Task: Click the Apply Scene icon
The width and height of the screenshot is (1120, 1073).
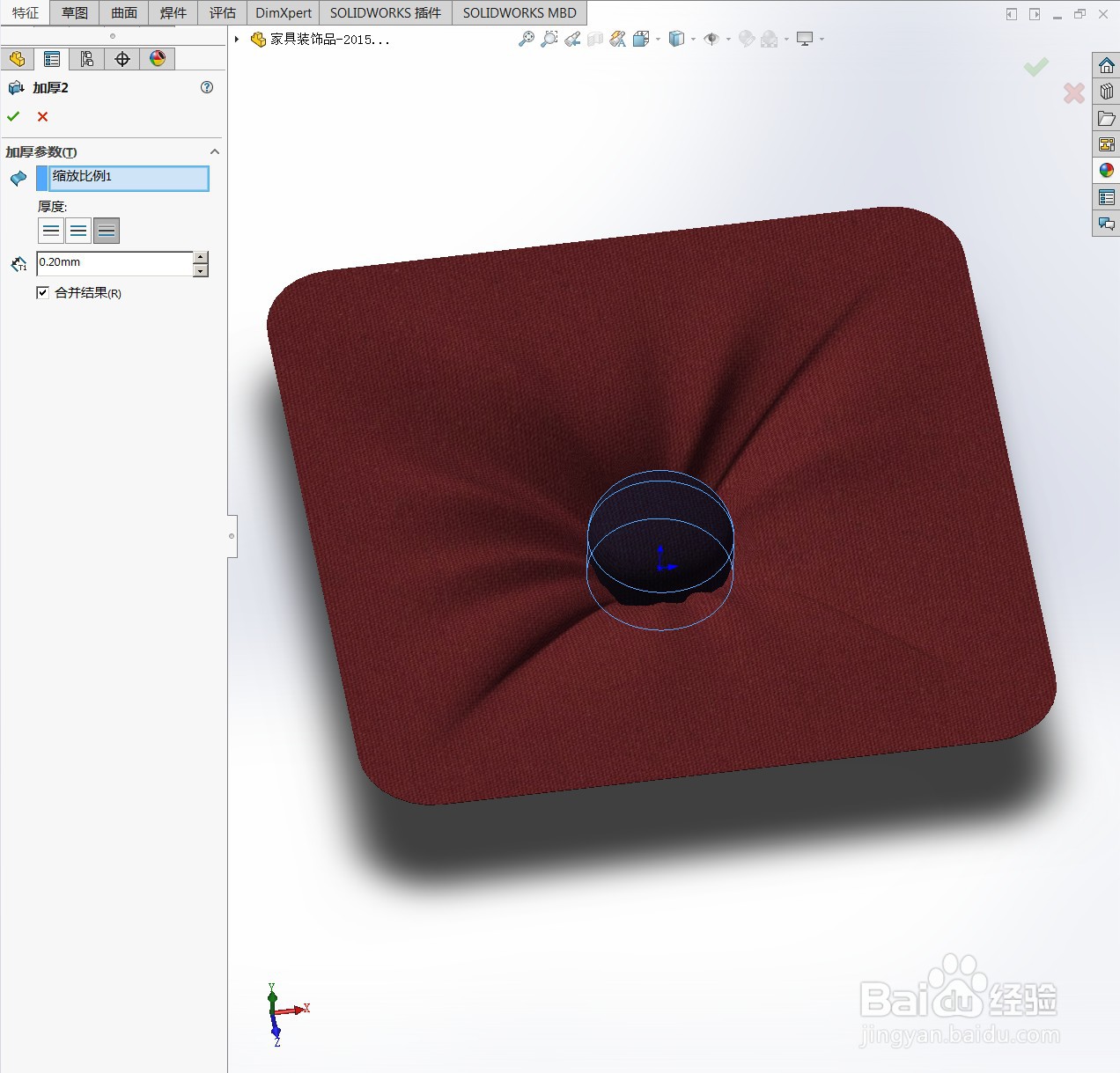Action: (x=769, y=39)
